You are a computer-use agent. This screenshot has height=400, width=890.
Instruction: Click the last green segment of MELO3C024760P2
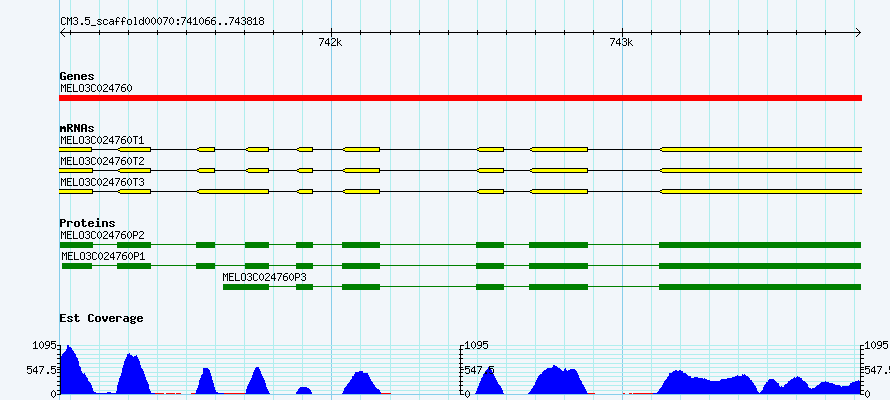click(760, 245)
